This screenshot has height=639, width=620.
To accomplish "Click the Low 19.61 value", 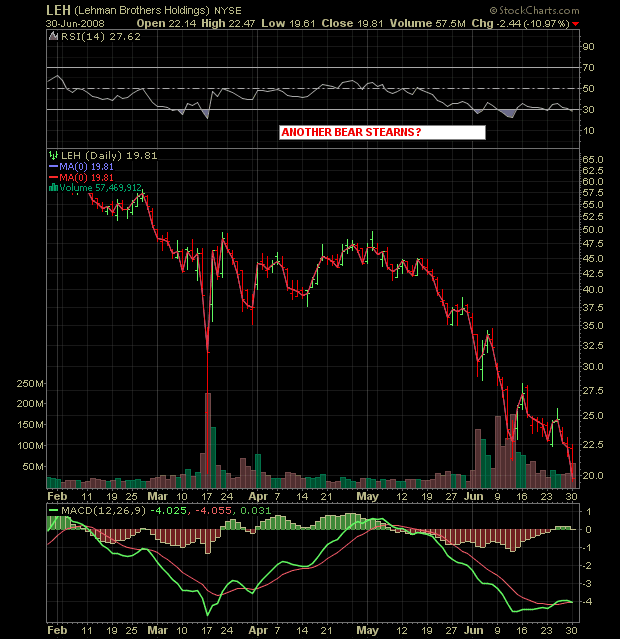I will pyautogui.click(x=288, y=23).
